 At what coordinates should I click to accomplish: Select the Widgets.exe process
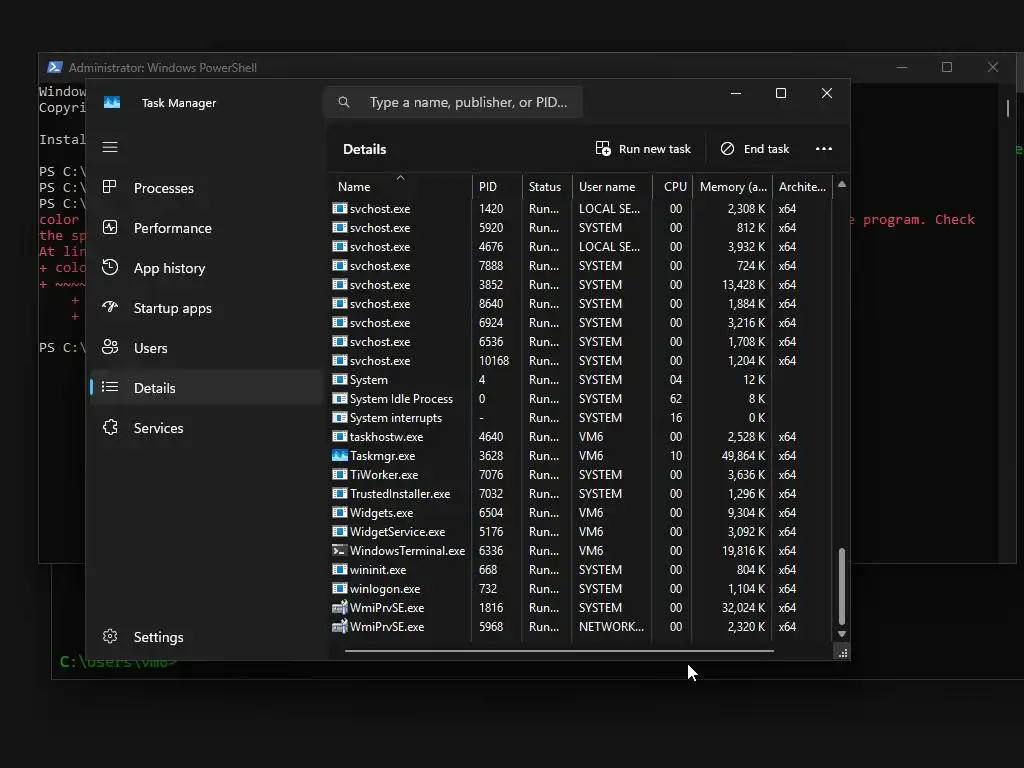click(581, 513)
